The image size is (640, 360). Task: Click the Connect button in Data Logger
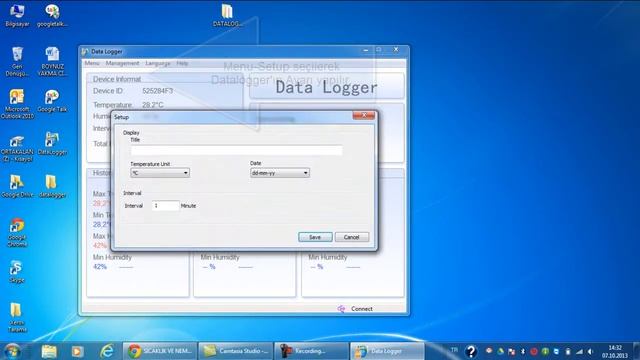click(x=362, y=309)
